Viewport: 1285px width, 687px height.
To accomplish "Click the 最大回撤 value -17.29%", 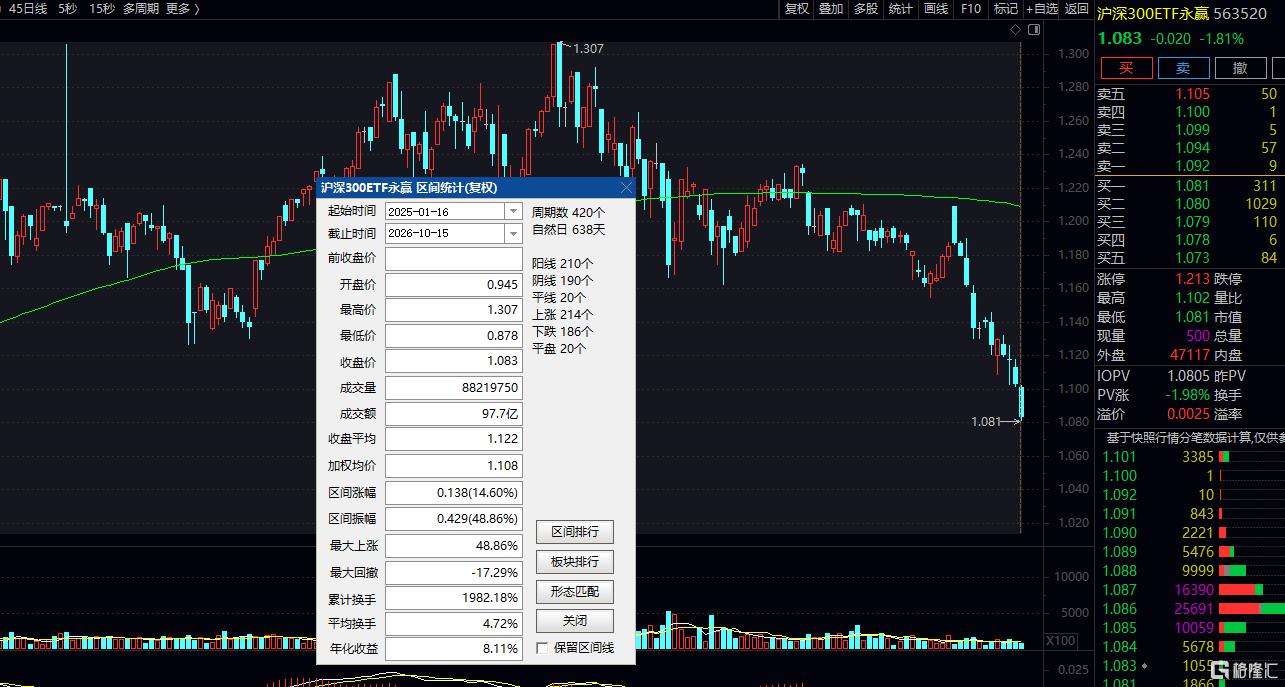I will click(454, 573).
